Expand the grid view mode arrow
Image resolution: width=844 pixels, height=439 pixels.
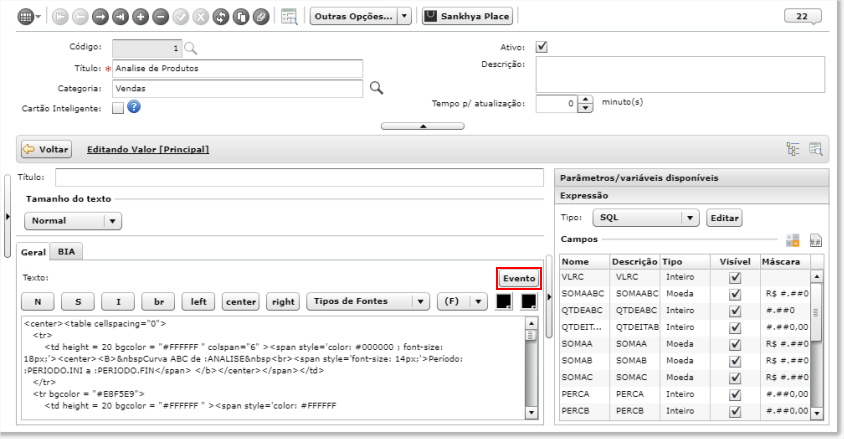point(38,17)
